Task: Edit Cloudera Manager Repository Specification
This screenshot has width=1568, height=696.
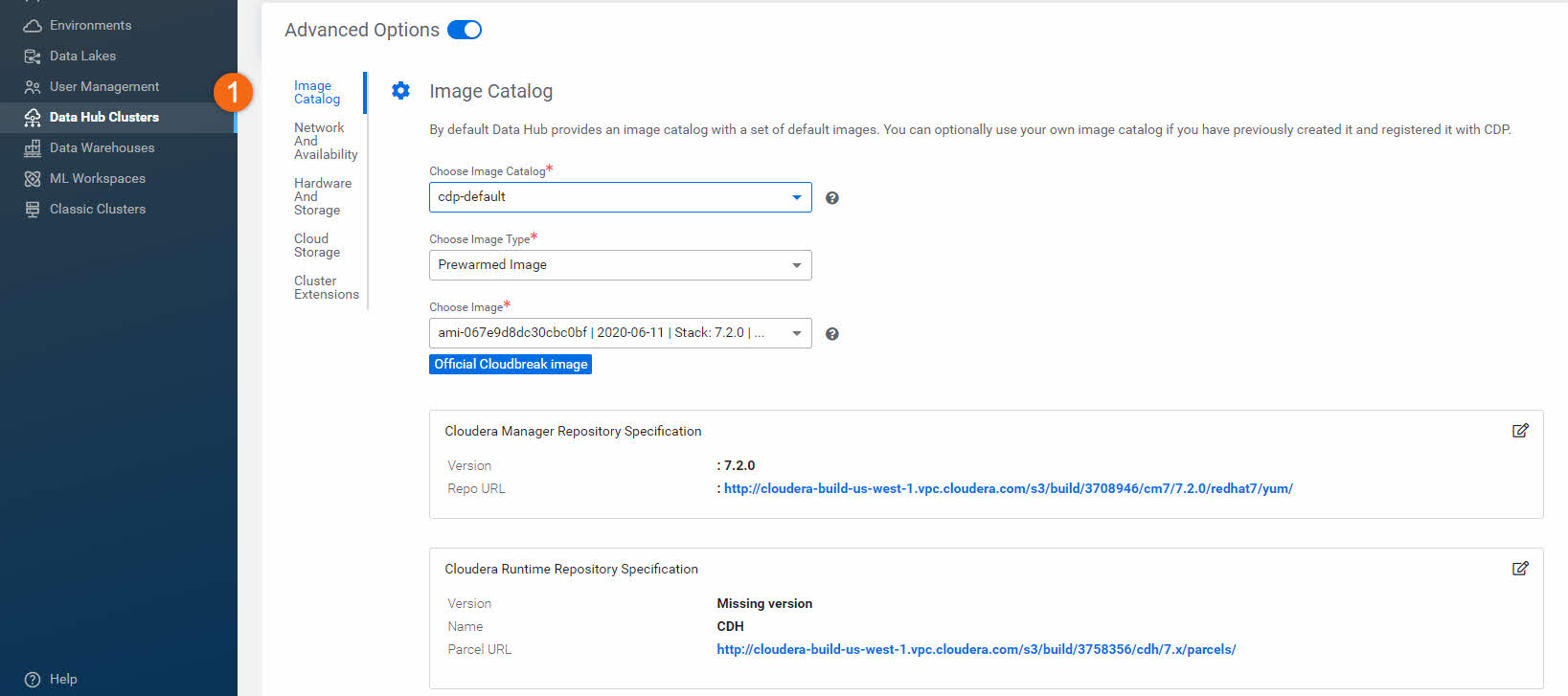Action: (x=1520, y=431)
